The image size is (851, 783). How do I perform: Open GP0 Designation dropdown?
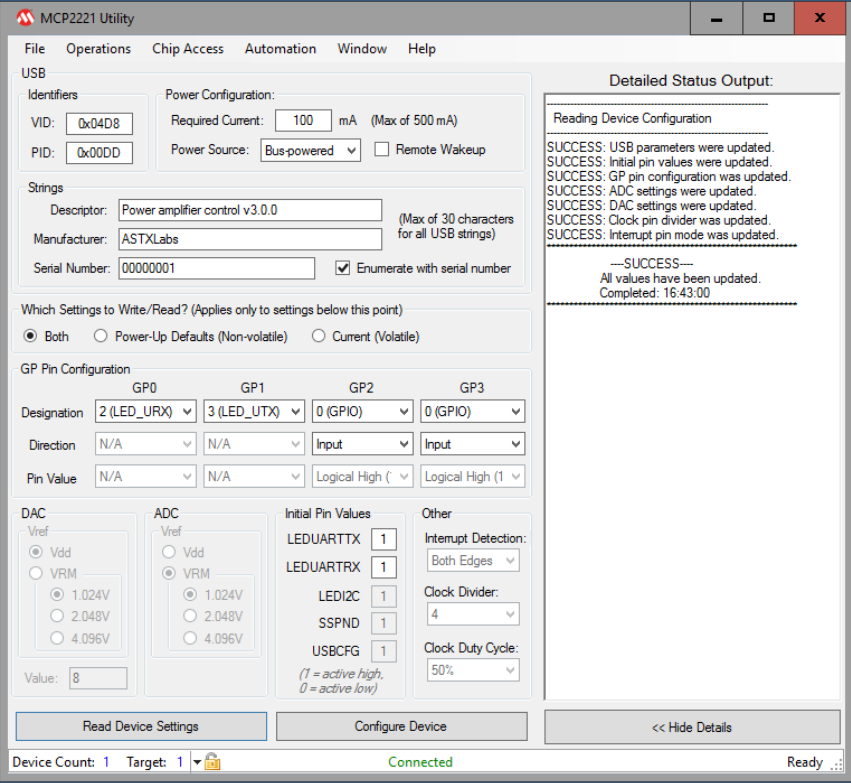pos(145,411)
